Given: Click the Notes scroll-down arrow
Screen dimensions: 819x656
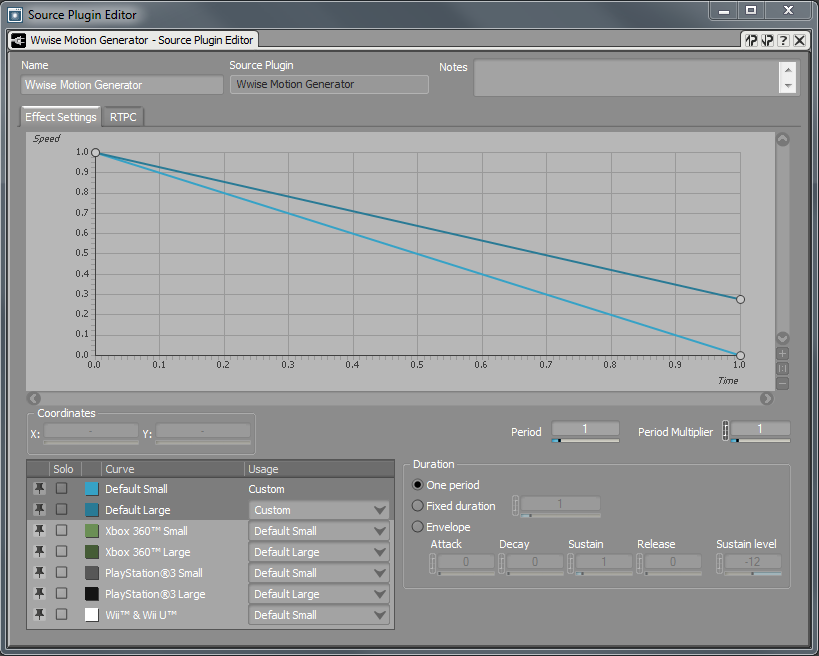Looking at the screenshot, I should click(x=788, y=86).
